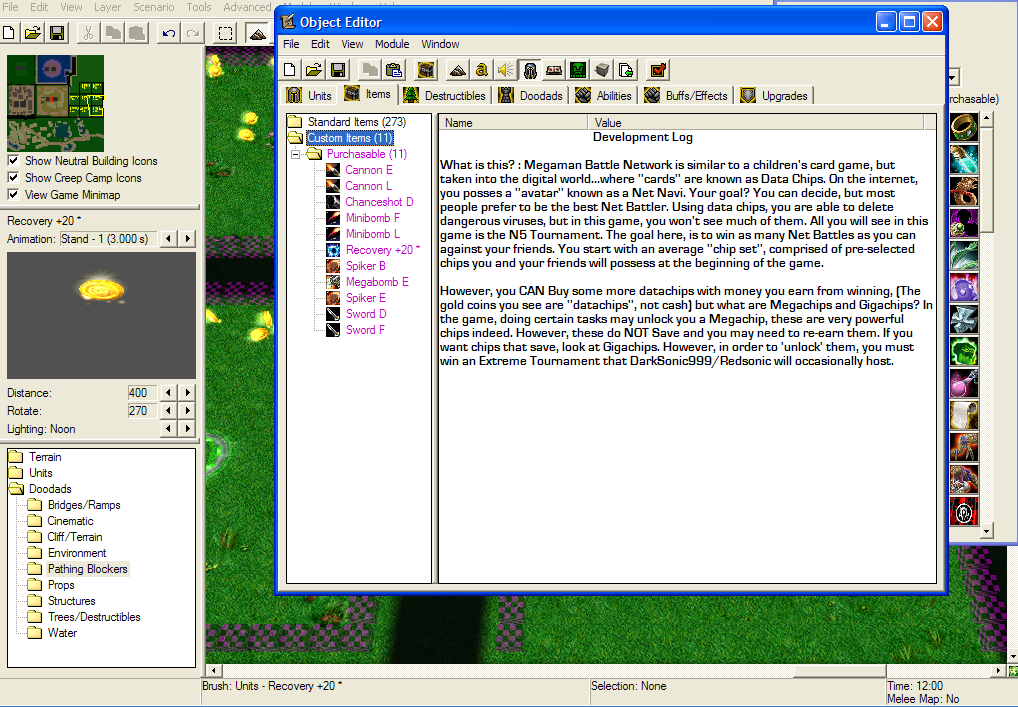Increase Distance with right arrow
Image resolution: width=1018 pixels, height=707 pixels.
point(188,392)
